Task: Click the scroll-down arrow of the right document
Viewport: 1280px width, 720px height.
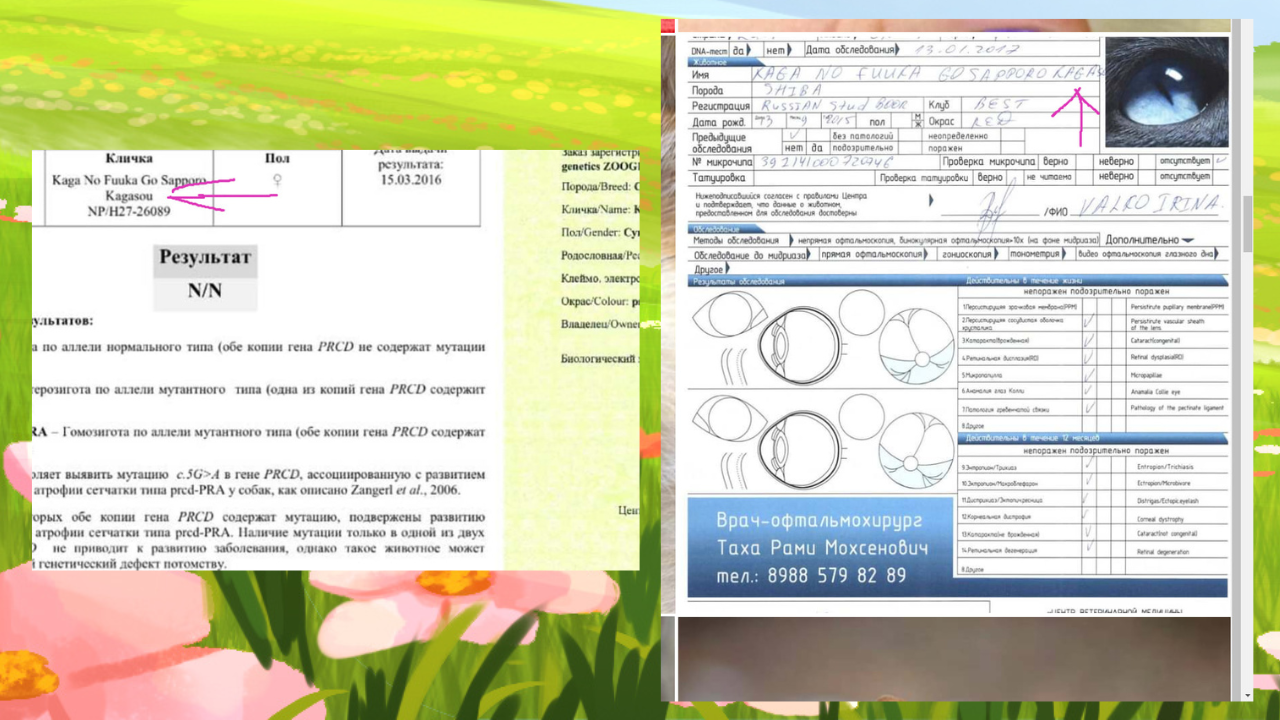Action: coord(1247,694)
